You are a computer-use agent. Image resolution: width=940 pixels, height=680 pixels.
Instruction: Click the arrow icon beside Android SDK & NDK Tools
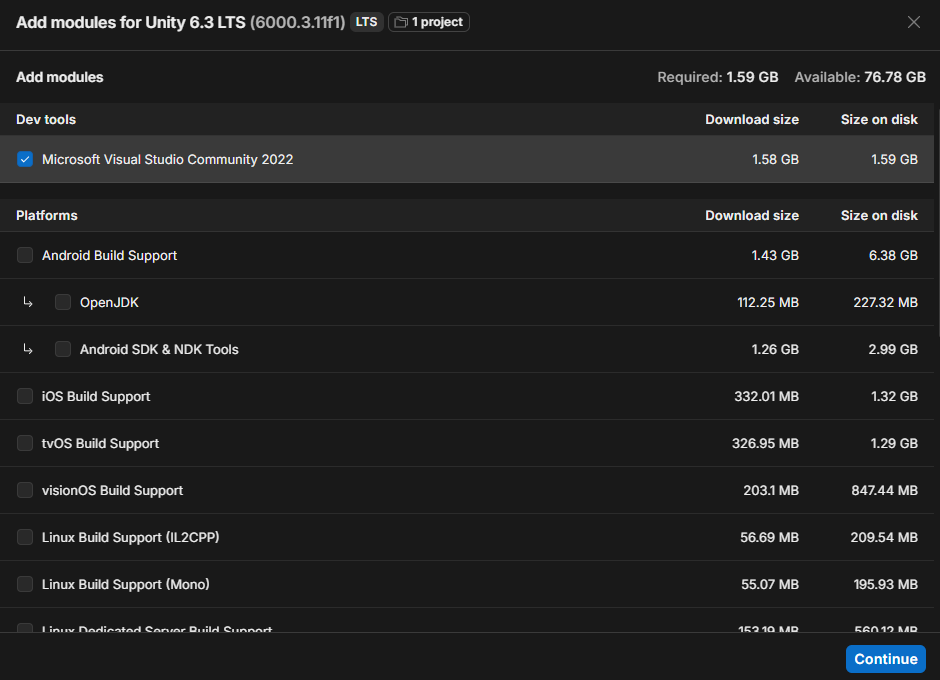pyautogui.click(x=28, y=349)
